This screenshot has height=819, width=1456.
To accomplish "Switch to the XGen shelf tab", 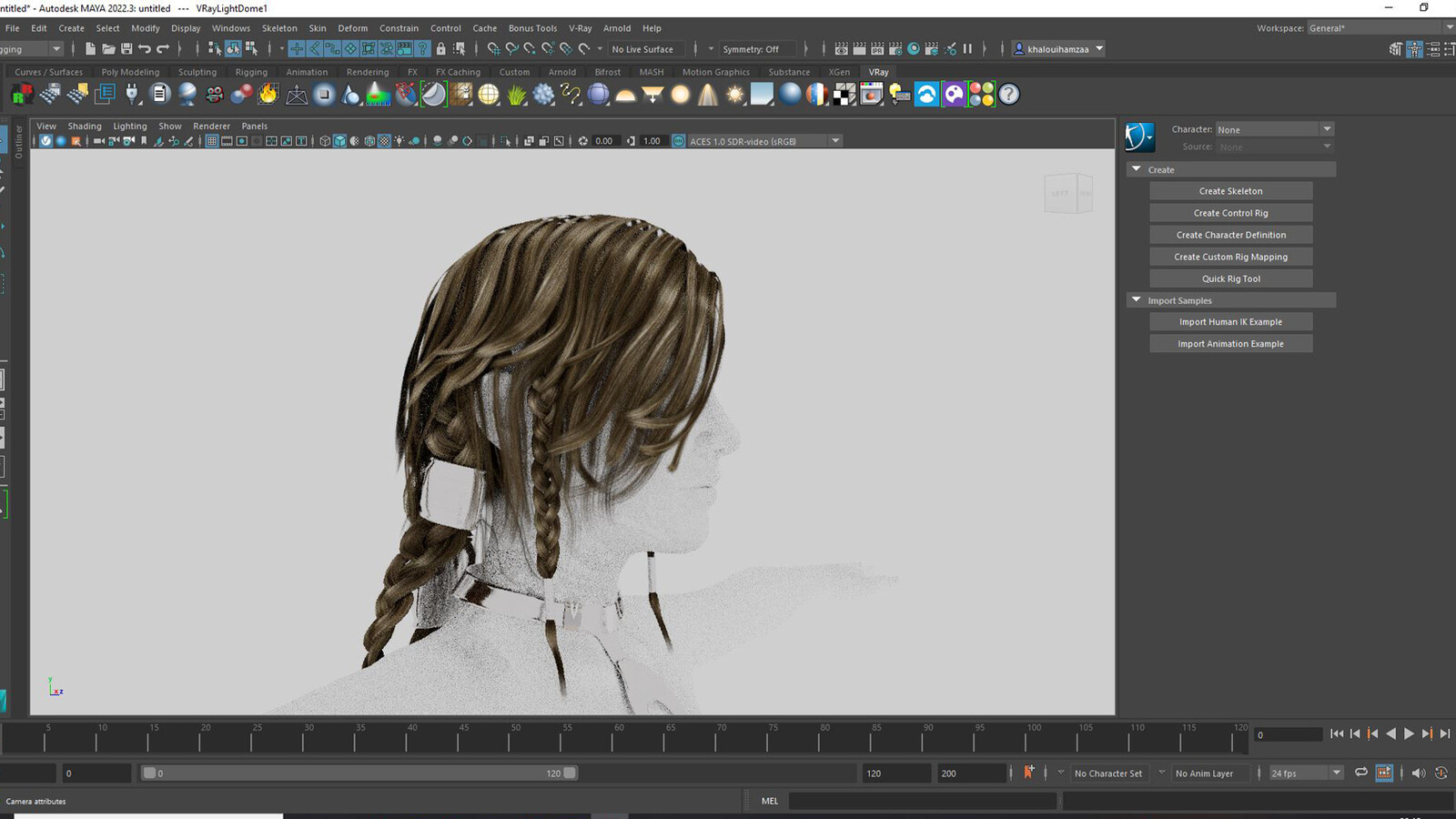I will [x=839, y=72].
